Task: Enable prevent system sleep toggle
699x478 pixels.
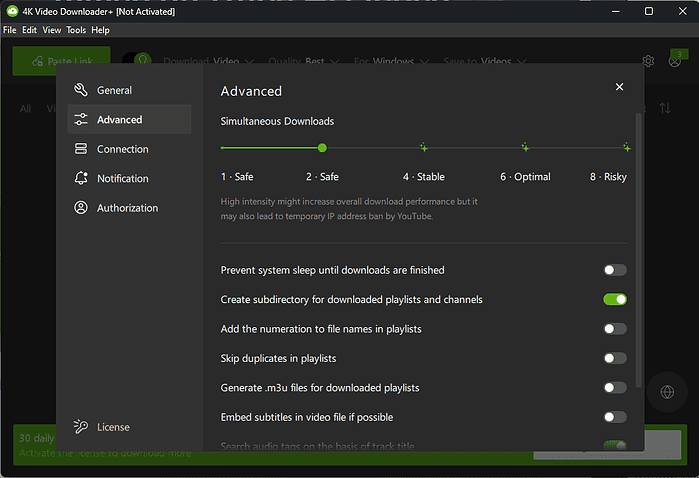Action: pos(614,270)
